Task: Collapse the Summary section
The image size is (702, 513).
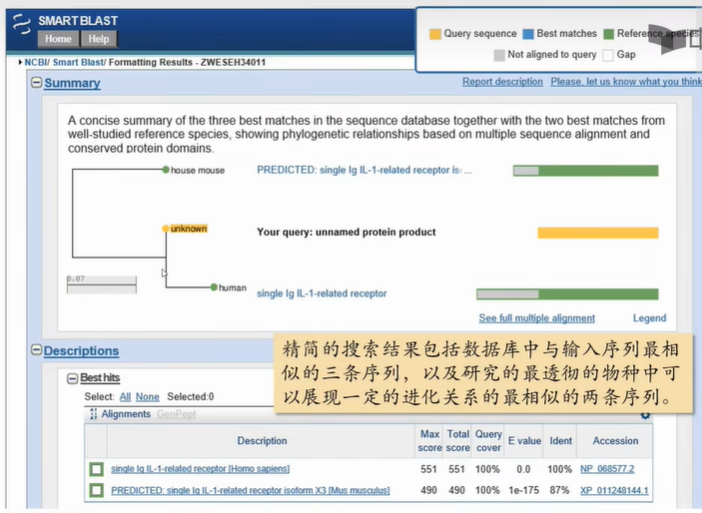Action: tap(36, 82)
